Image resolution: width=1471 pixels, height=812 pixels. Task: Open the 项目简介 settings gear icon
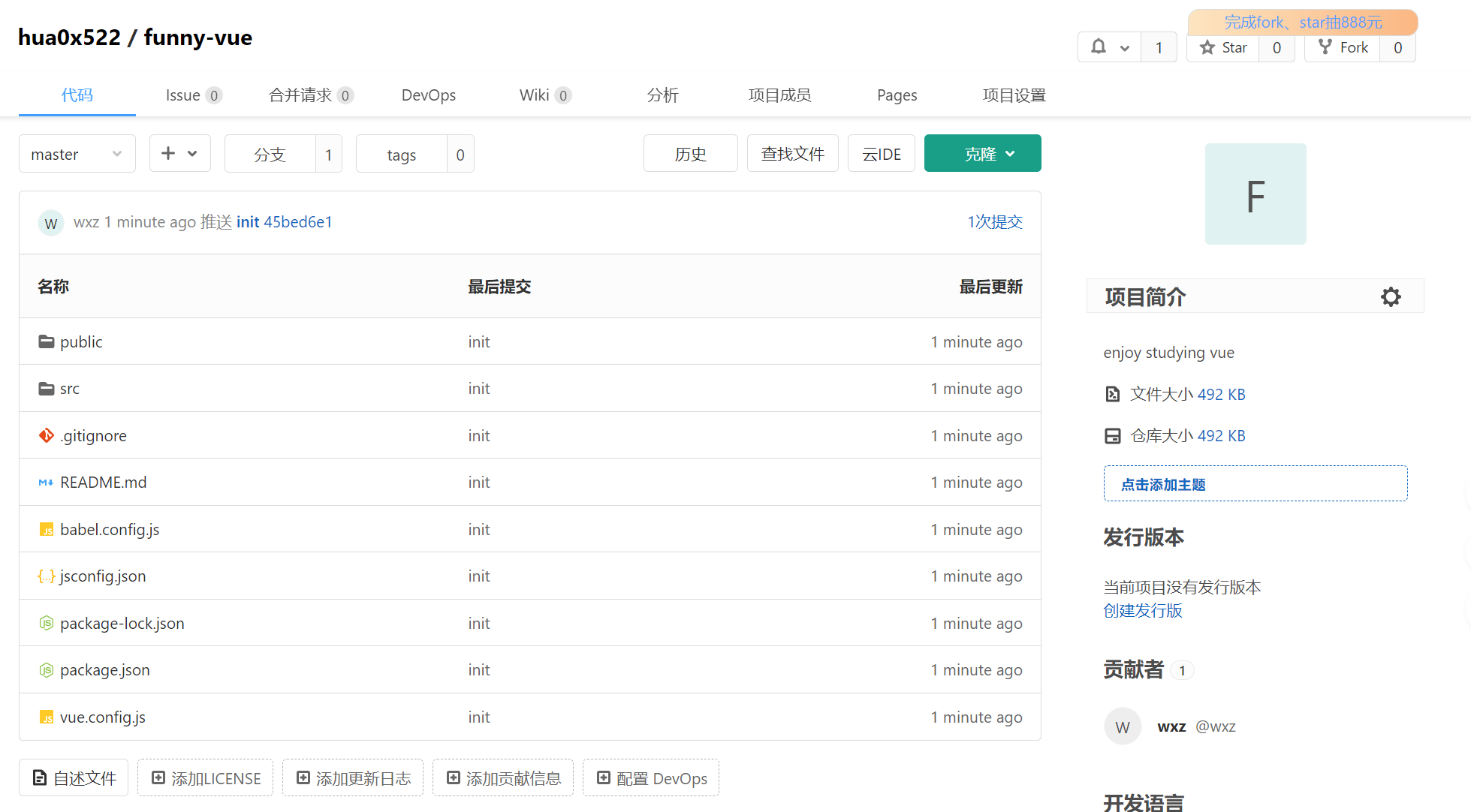click(1391, 296)
